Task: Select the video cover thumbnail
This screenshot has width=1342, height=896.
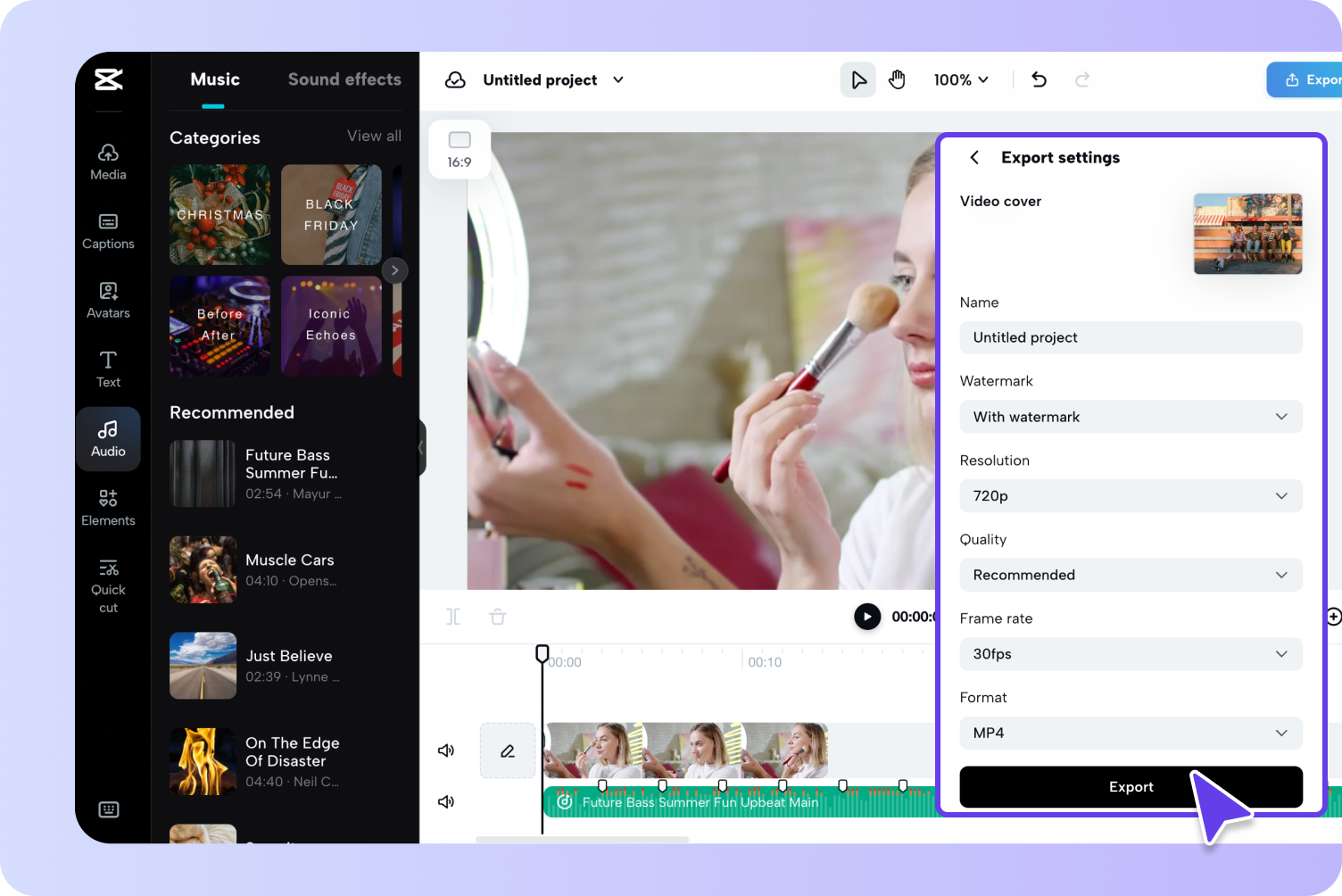Action: point(1247,234)
